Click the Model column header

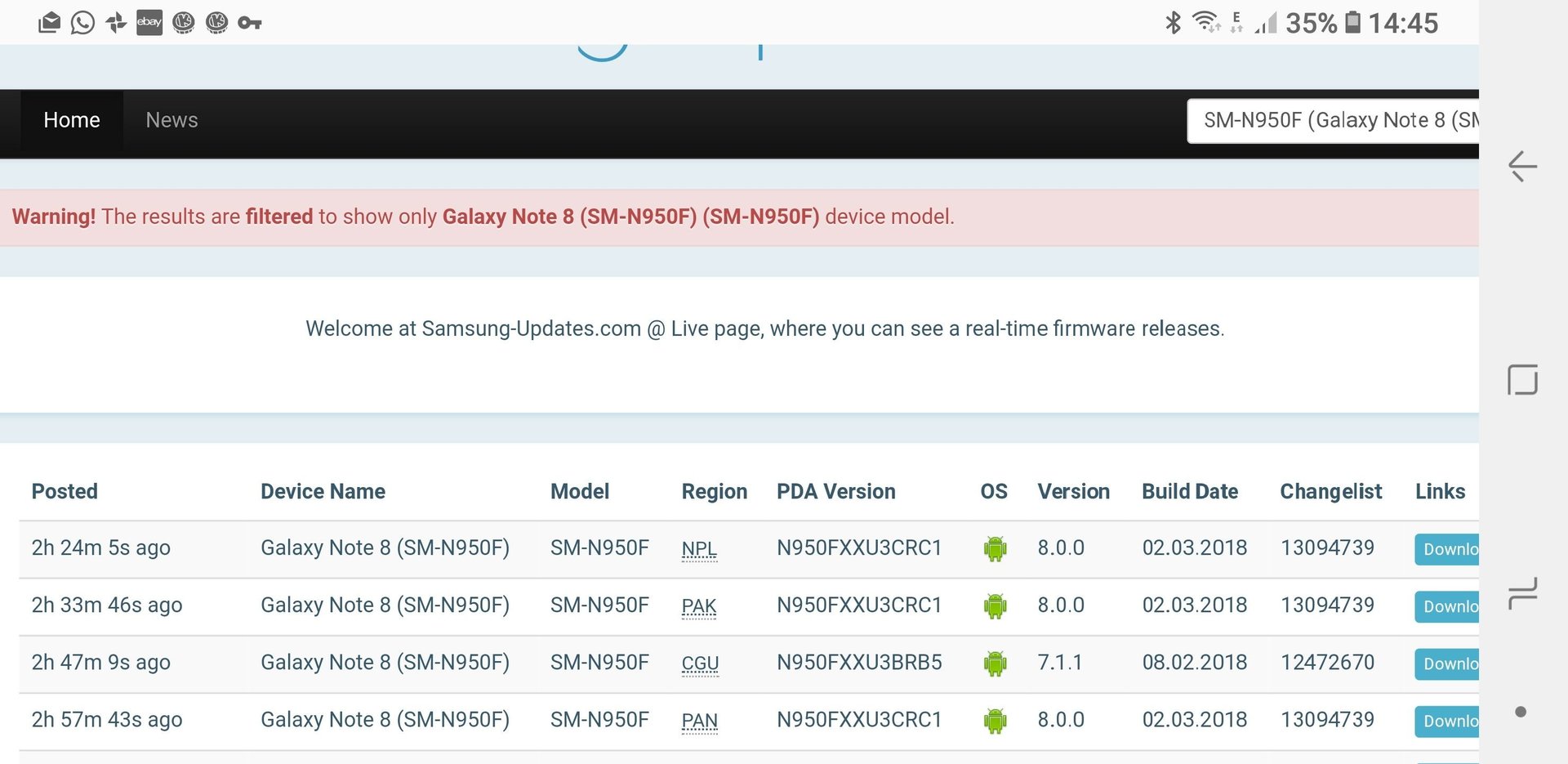tap(580, 491)
